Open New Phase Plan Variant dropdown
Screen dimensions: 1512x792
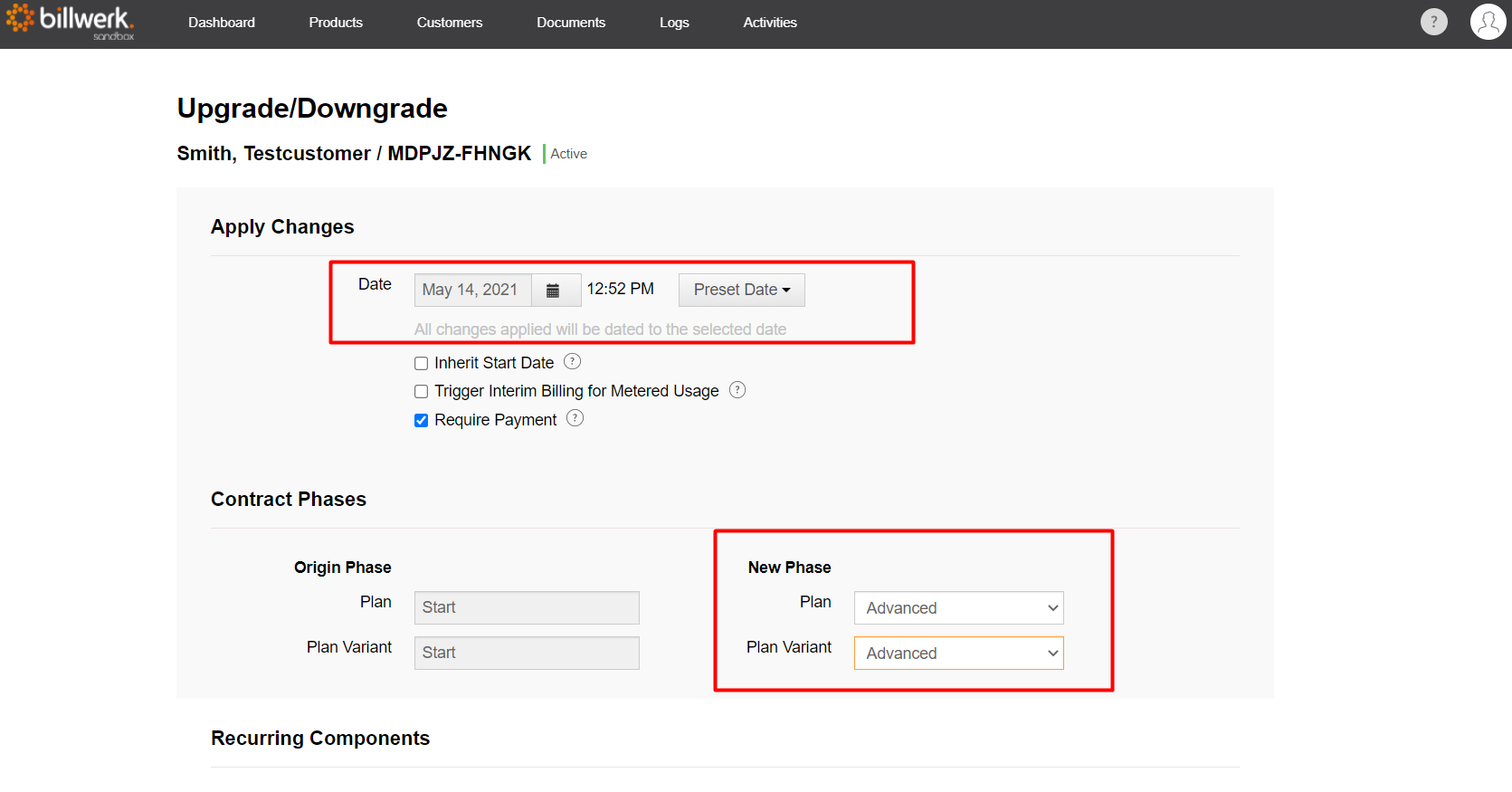tap(959, 654)
